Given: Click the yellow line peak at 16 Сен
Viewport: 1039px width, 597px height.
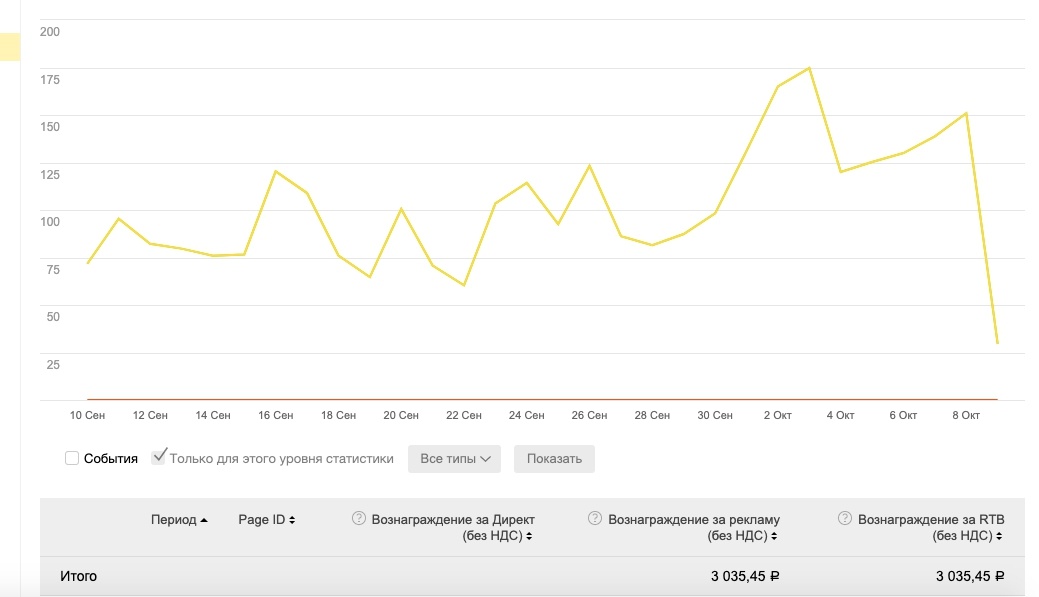Looking at the screenshot, I should pos(276,171).
